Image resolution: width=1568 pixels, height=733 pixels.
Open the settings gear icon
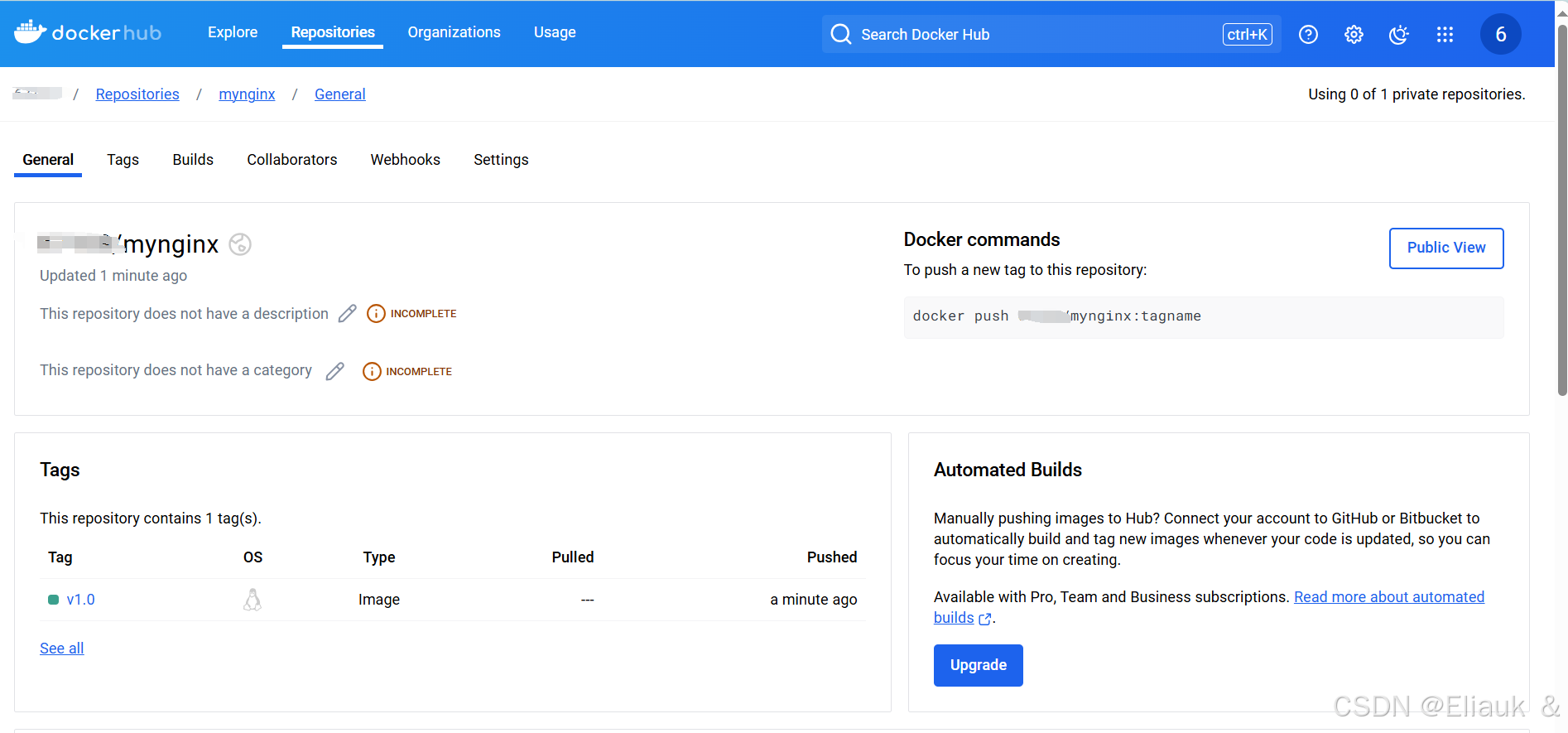coord(1354,35)
